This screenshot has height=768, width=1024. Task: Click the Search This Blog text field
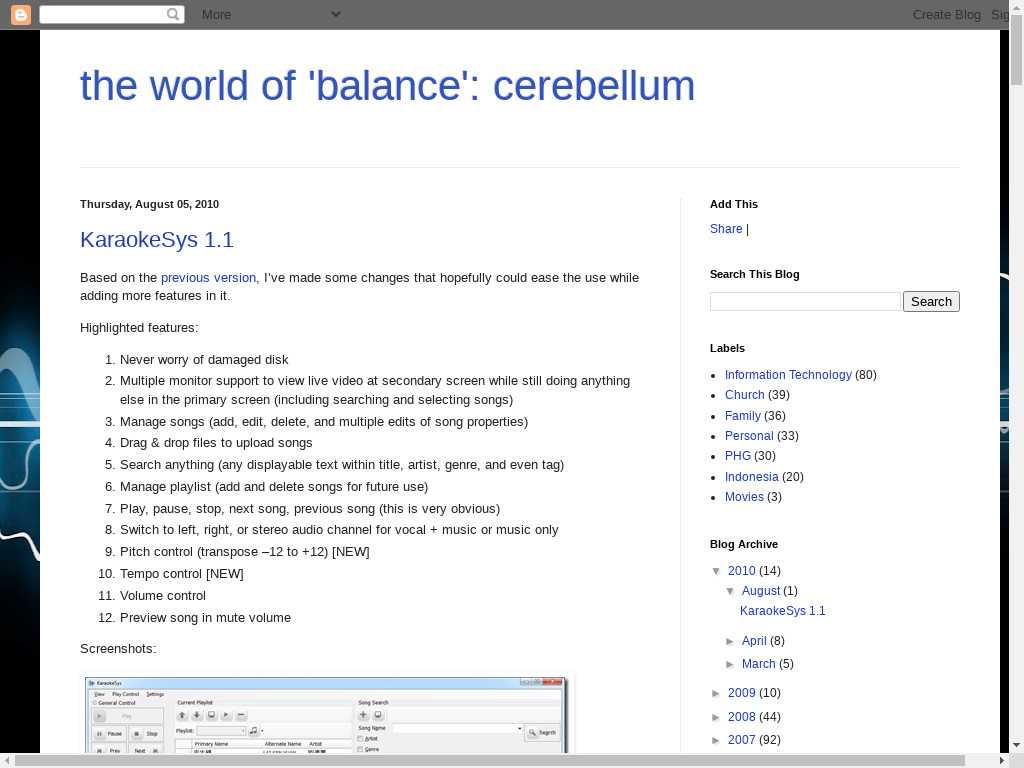tap(805, 302)
